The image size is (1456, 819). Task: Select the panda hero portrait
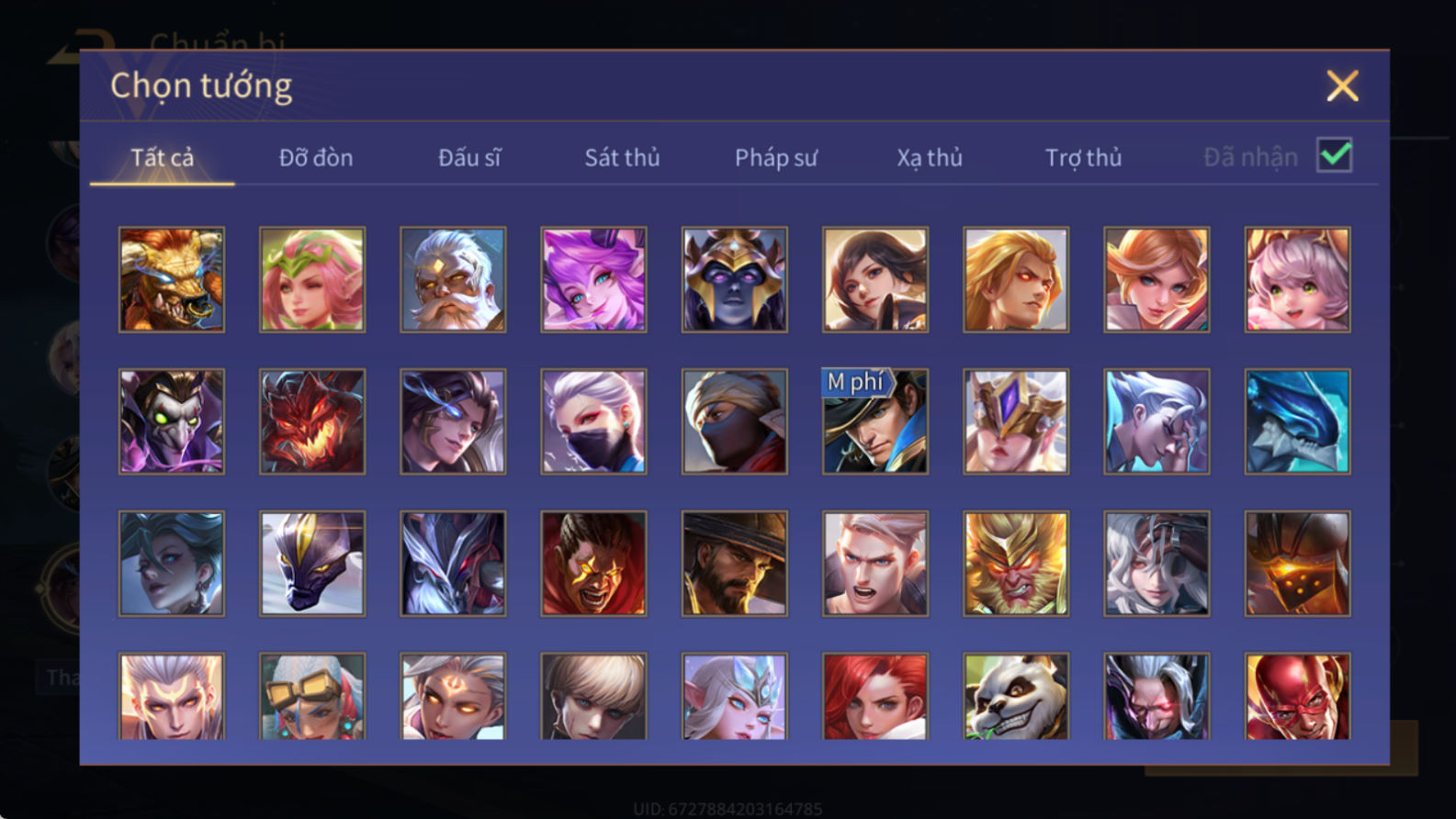[1016, 696]
